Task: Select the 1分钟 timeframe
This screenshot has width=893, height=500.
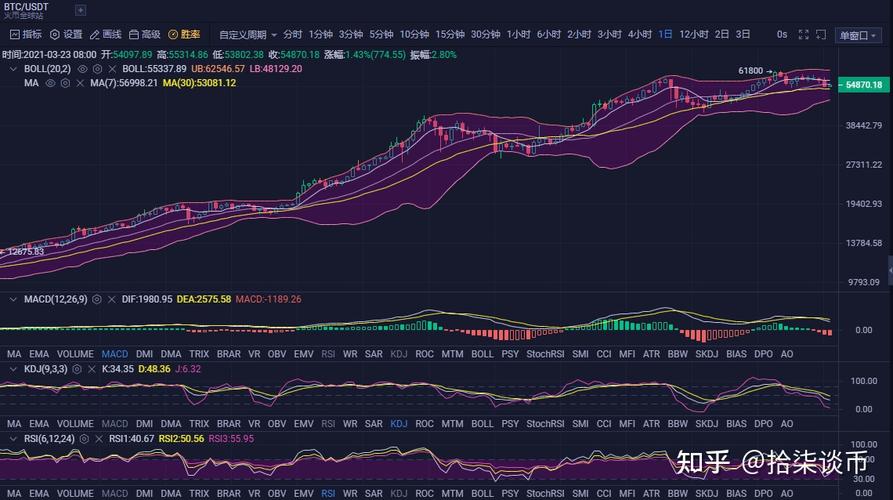Action: [321, 35]
